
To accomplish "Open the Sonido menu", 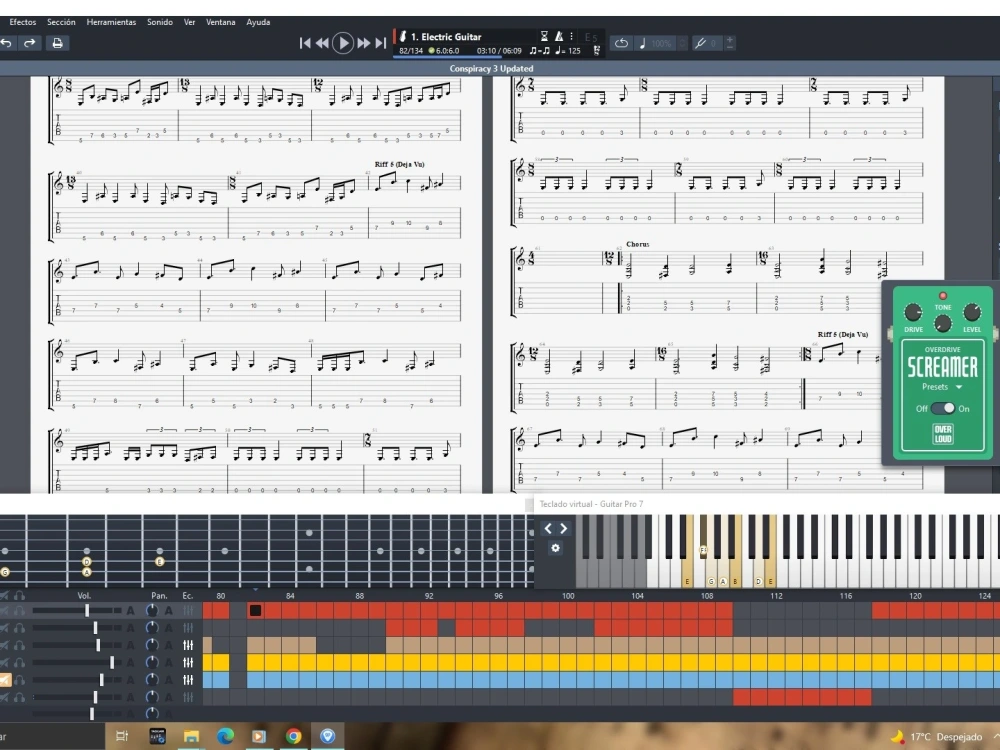I will (x=160, y=22).
